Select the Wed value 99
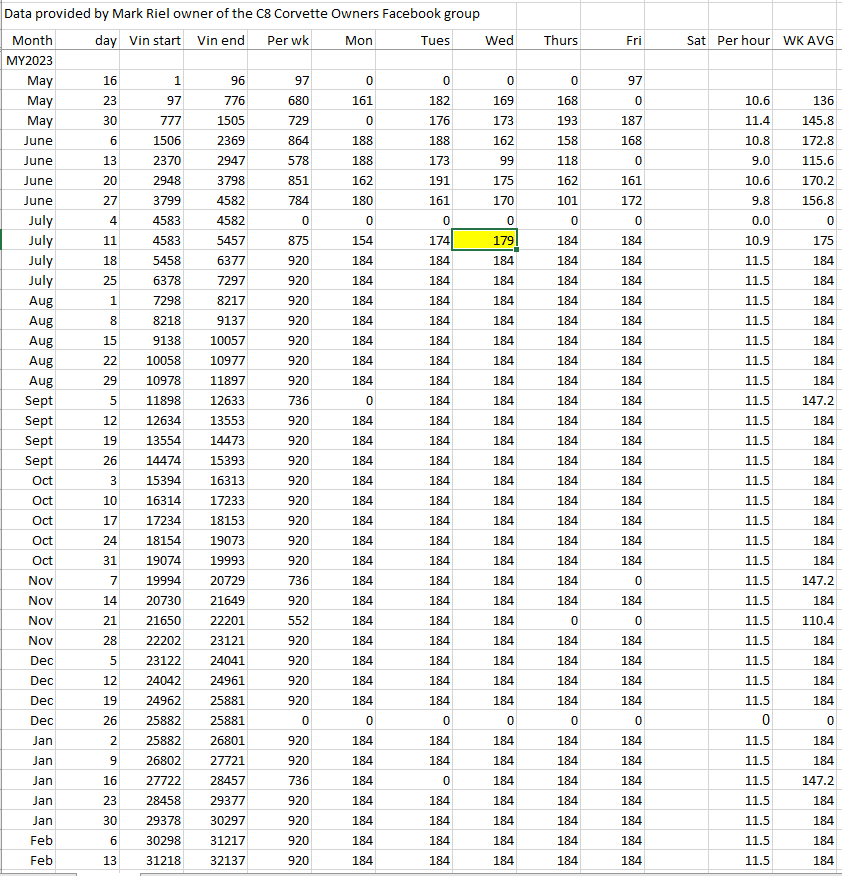This screenshot has height=876, width=842. (504, 160)
